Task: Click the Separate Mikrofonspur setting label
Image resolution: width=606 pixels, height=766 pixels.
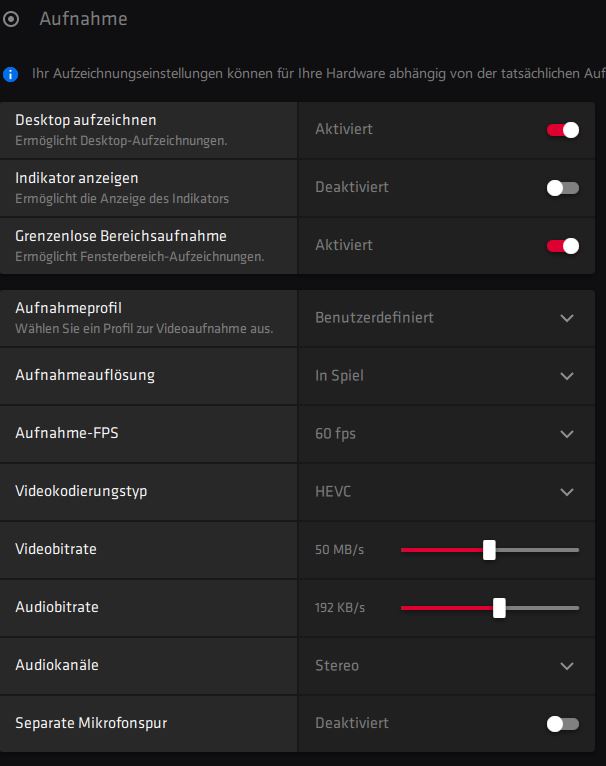Action: pyautogui.click(x=88, y=723)
